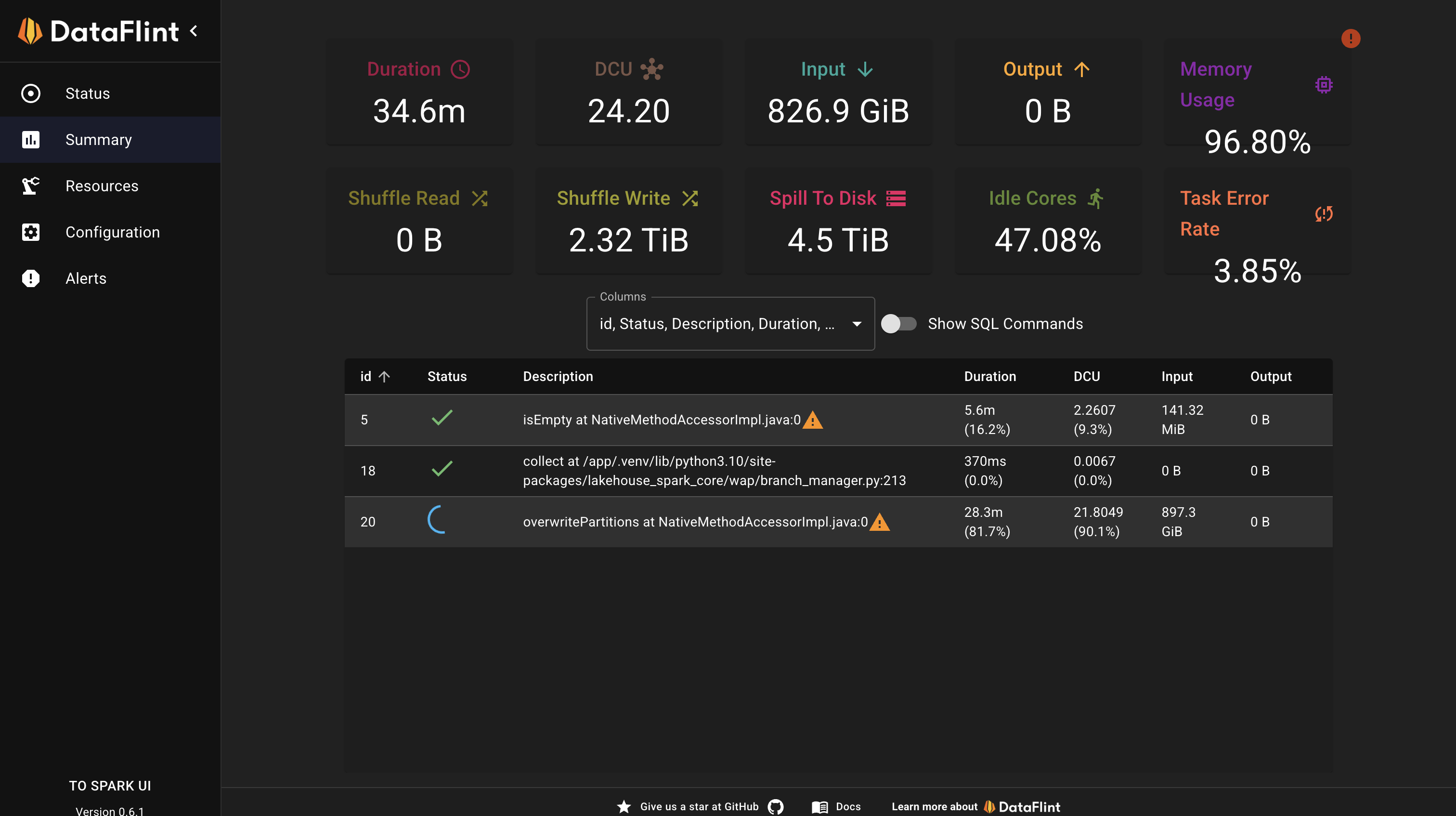Screen dimensions: 1456x816
Task: Click the Duration column header
Action: (x=990, y=377)
